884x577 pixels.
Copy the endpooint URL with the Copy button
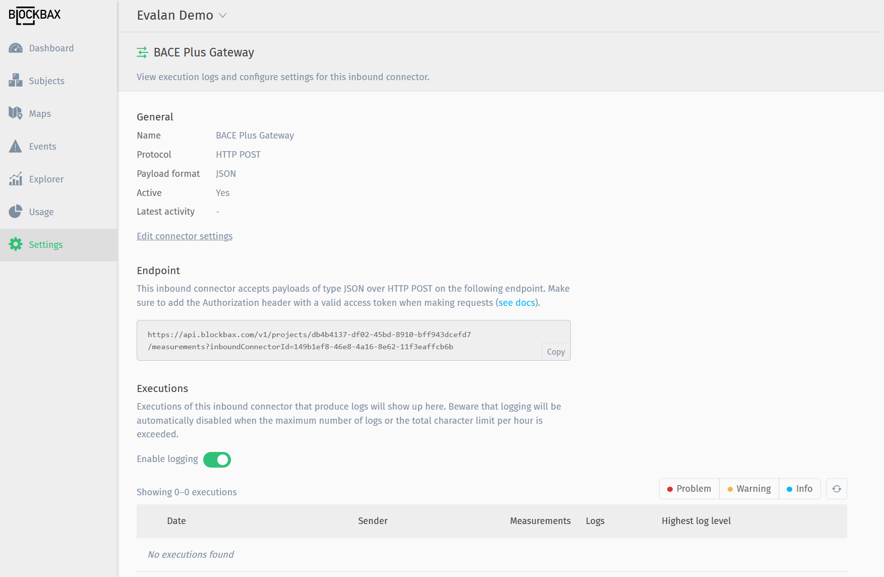tap(555, 351)
